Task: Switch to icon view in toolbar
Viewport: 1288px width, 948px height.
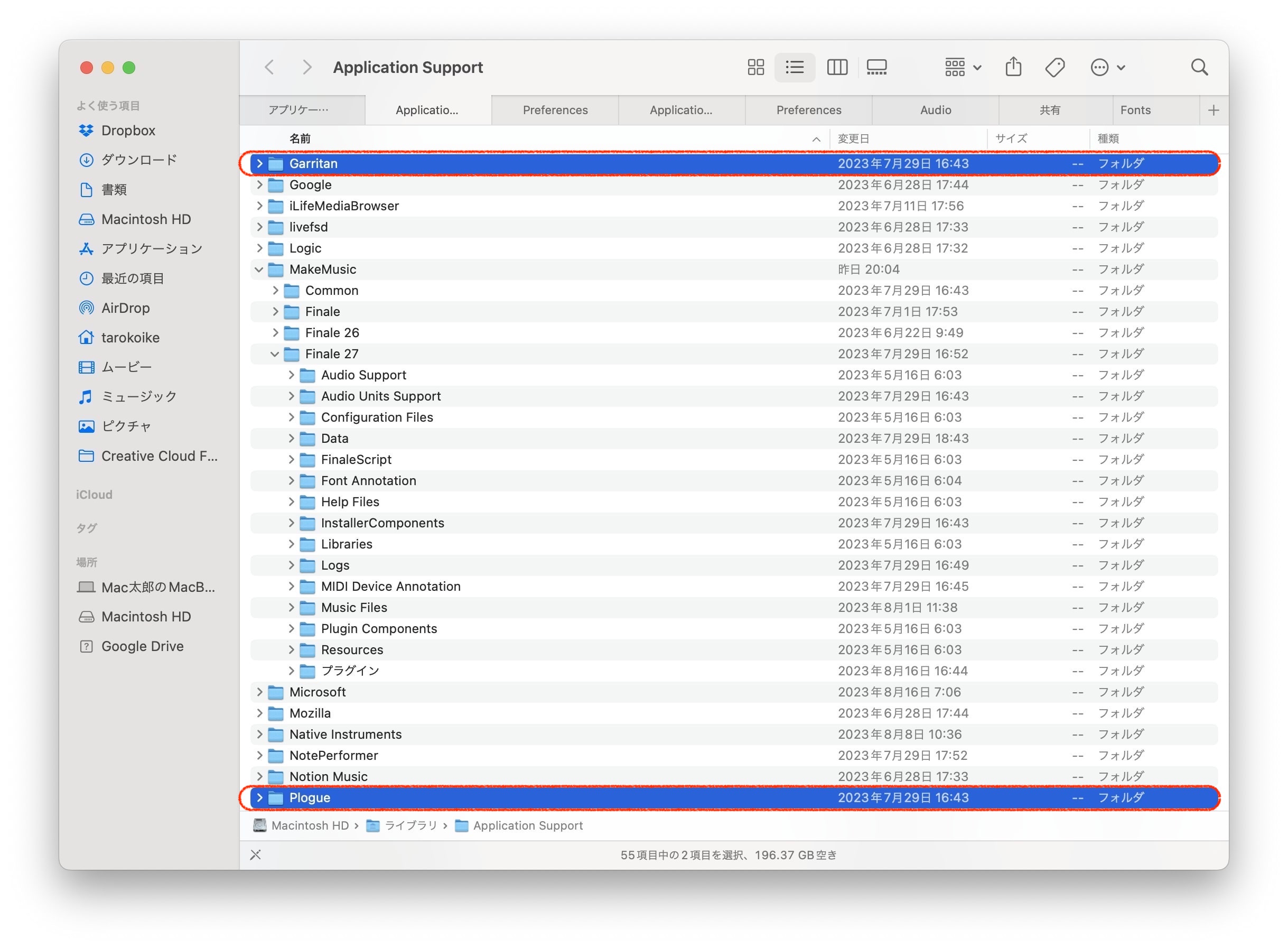Action: (755, 67)
